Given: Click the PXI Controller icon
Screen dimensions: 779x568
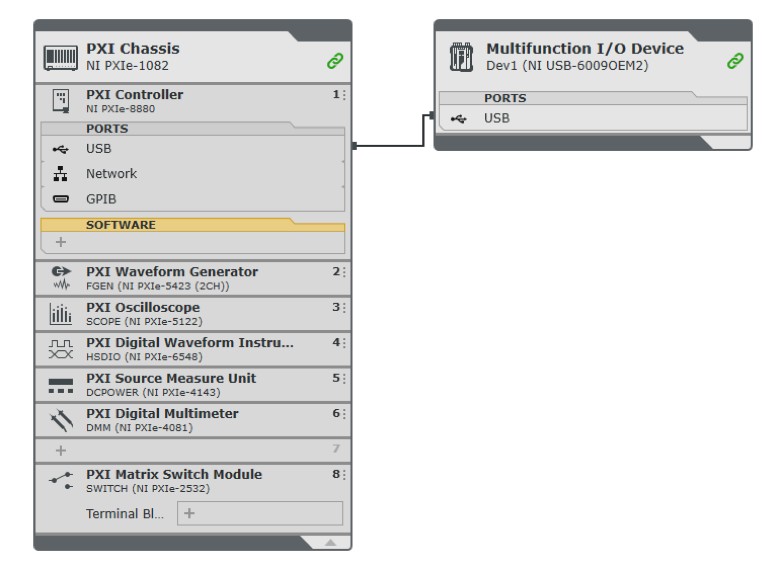Looking at the screenshot, I should [x=61, y=101].
